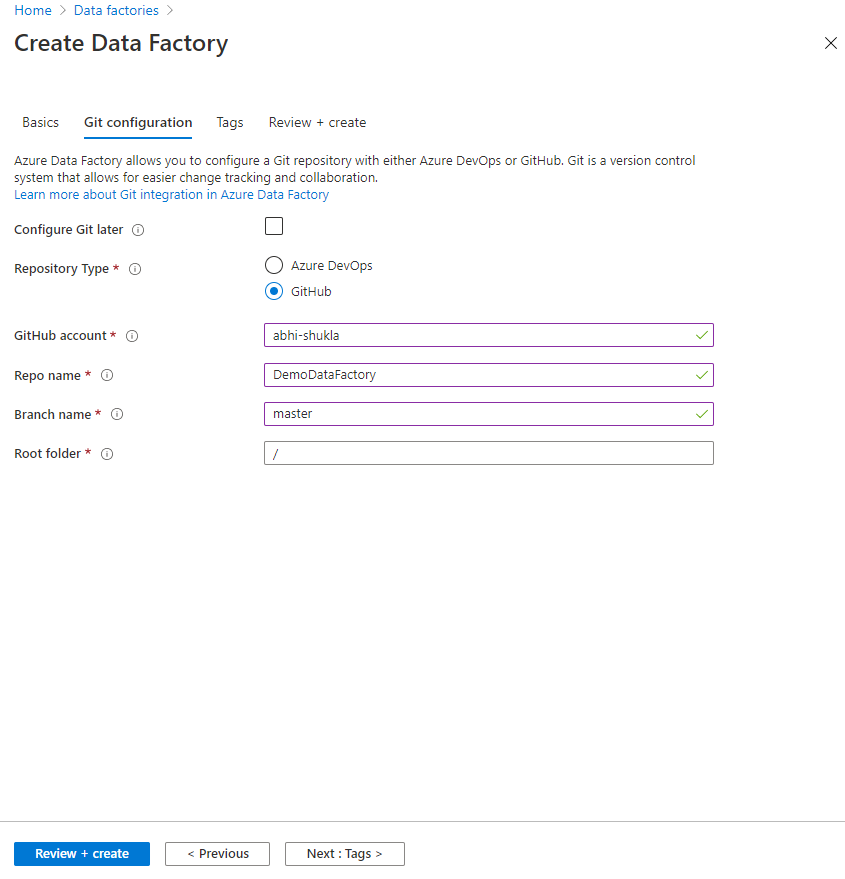Go to Review + create tab
Screen dimensions: 845x879
pyautogui.click(x=317, y=122)
